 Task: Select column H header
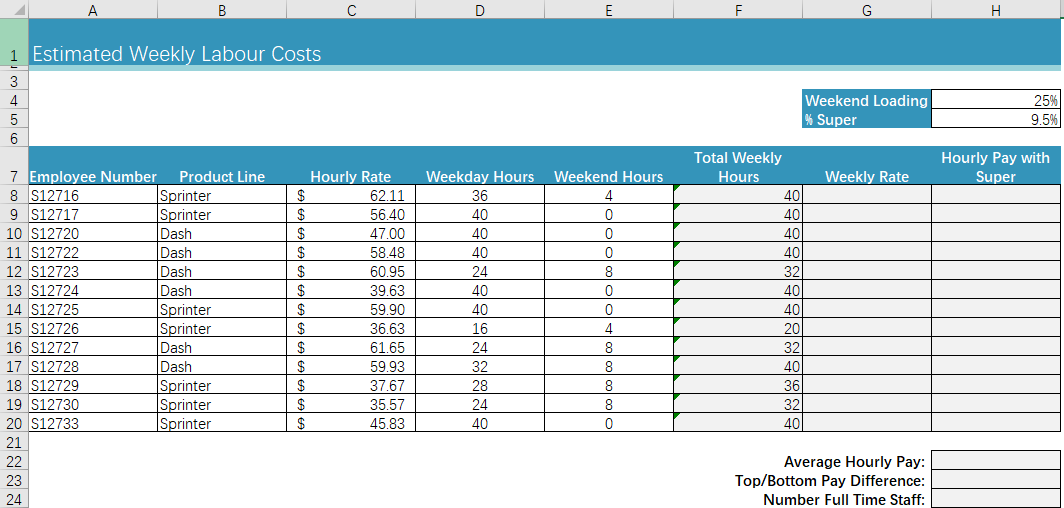point(995,9)
